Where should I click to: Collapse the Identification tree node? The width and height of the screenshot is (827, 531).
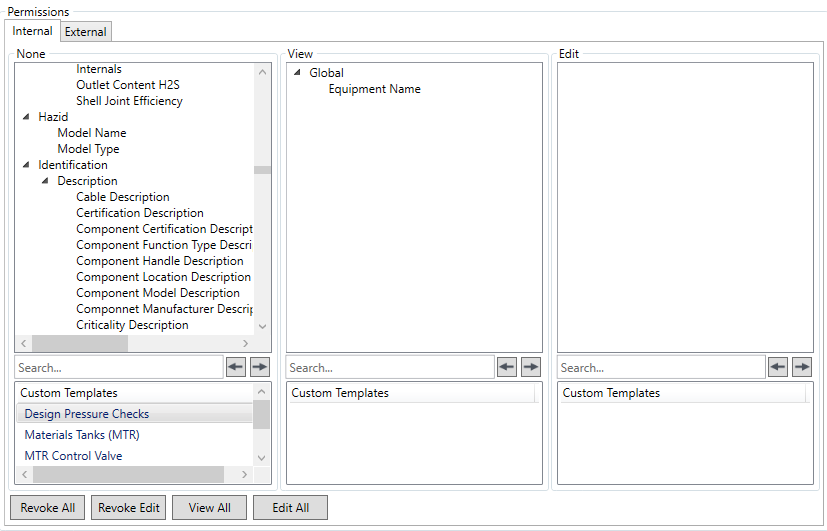27,165
